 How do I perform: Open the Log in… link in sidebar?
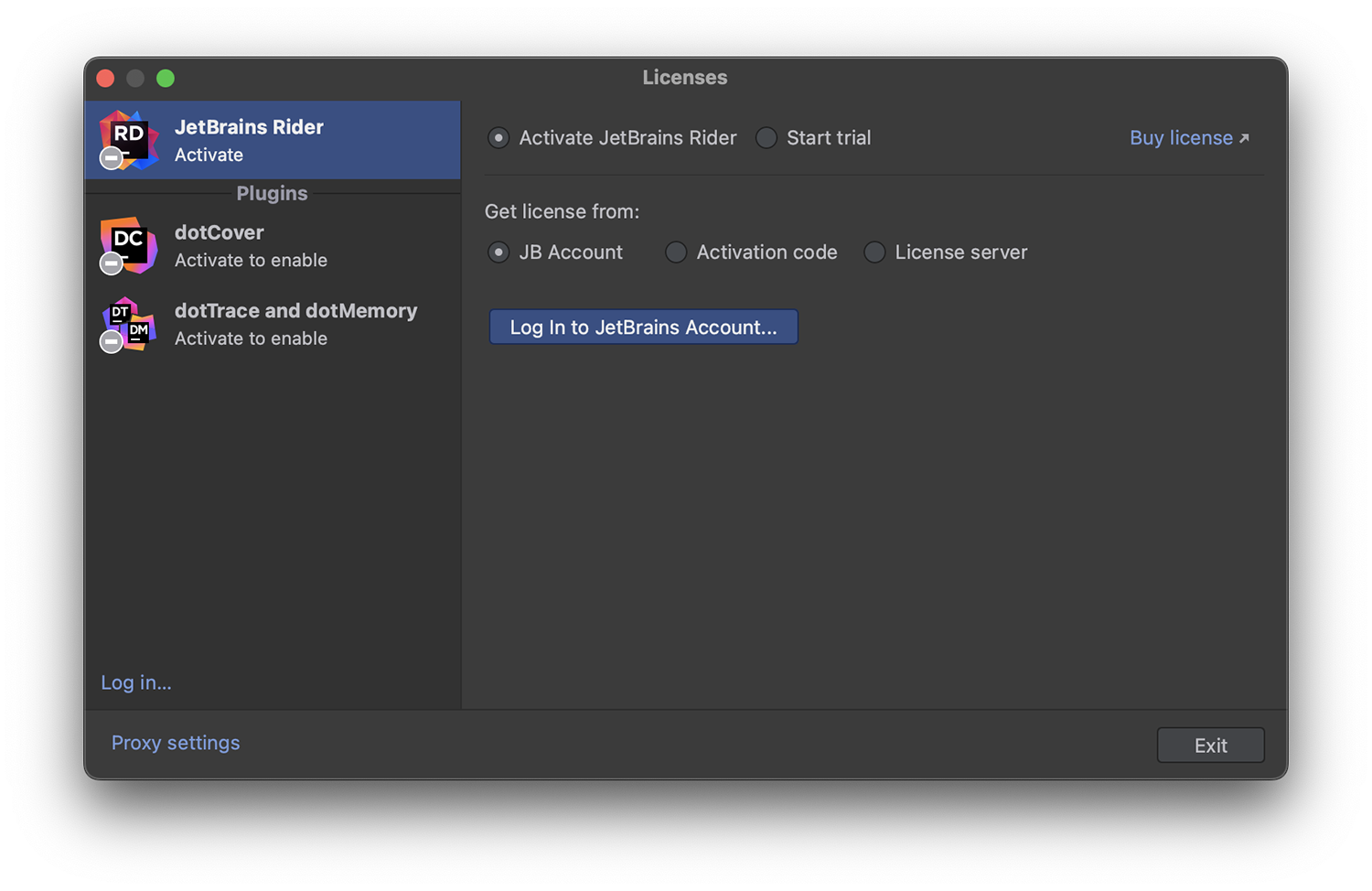coord(136,682)
